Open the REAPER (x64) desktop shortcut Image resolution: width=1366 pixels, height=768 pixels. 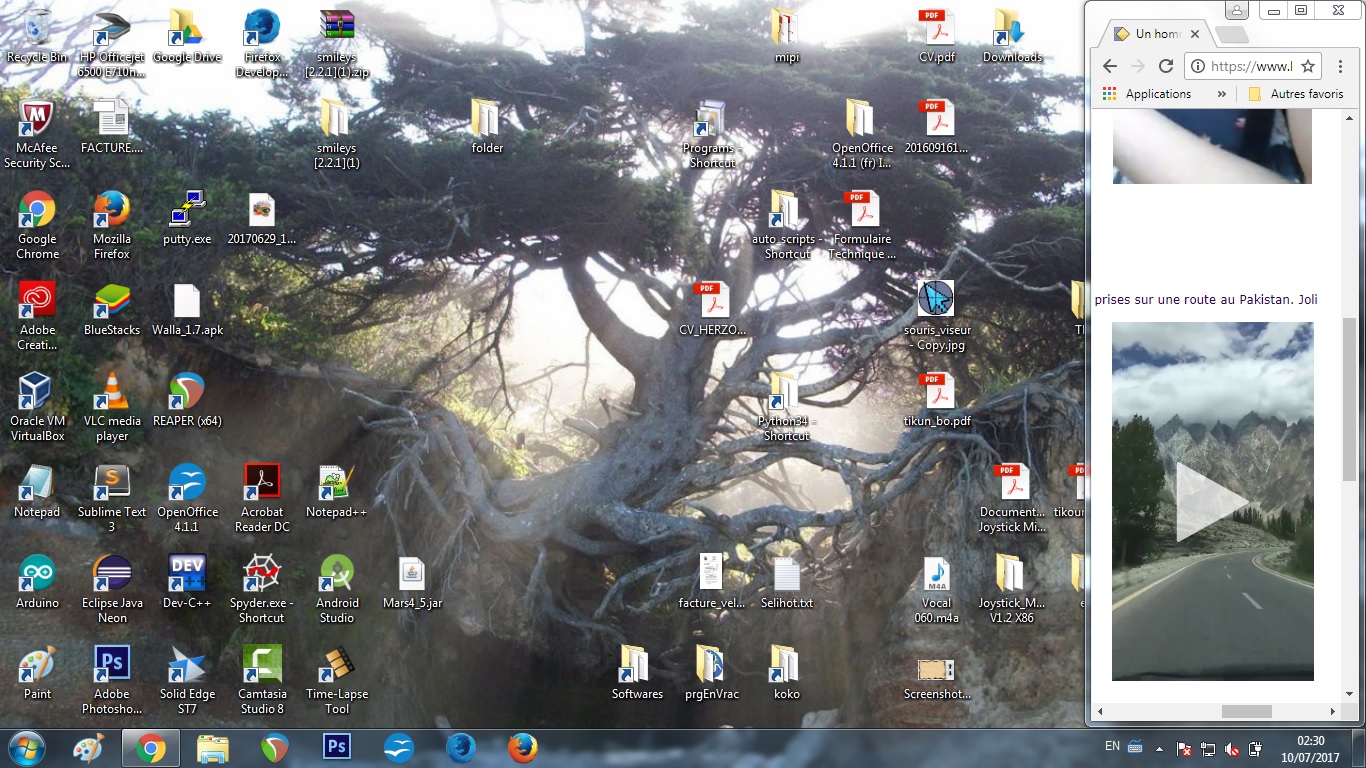pyautogui.click(x=187, y=393)
